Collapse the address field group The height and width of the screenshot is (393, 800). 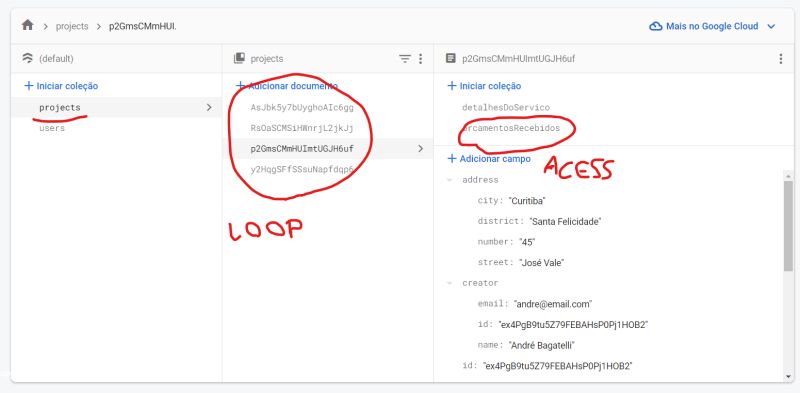pyautogui.click(x=449, y=180)
